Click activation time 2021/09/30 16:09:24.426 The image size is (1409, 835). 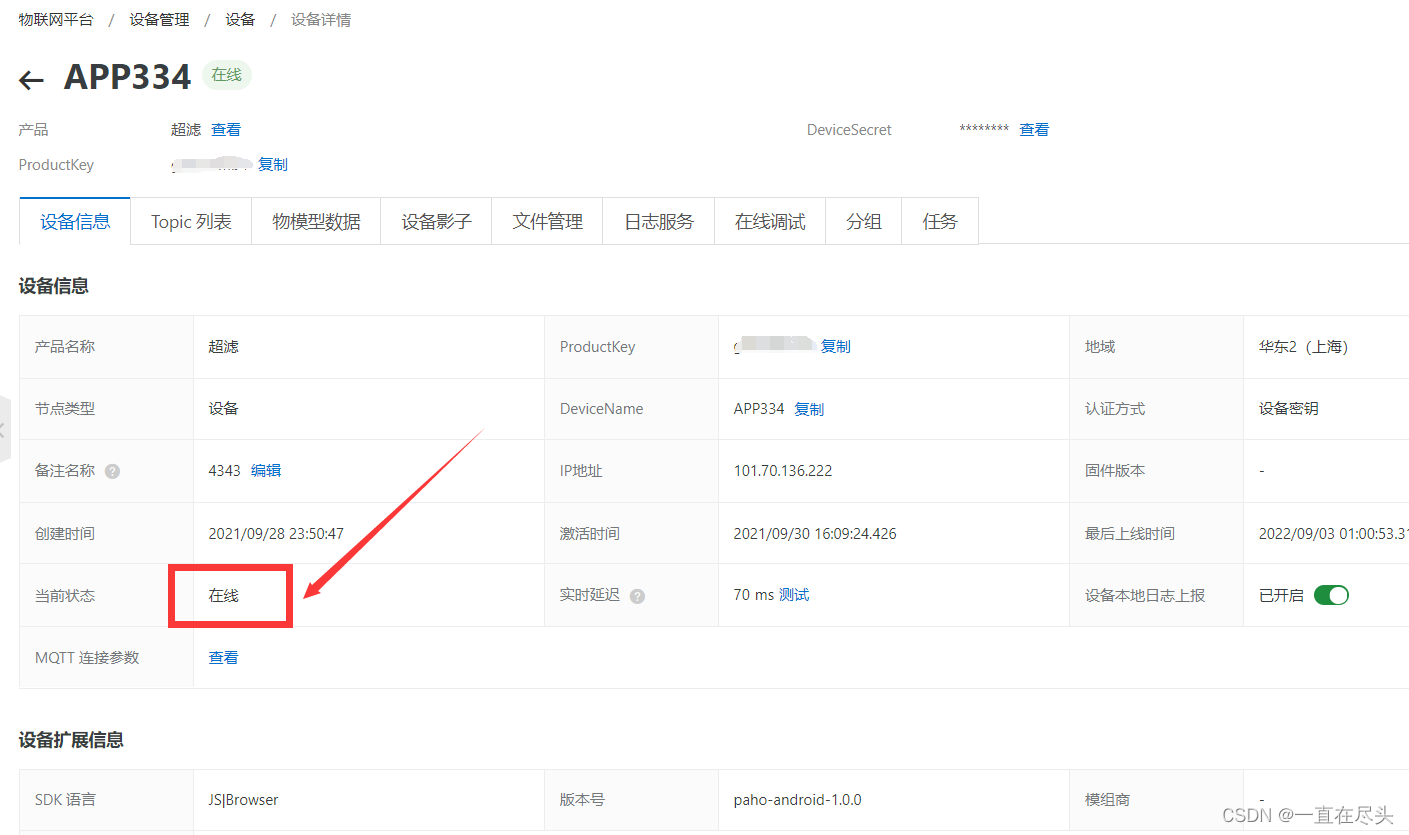coord(815,533)
